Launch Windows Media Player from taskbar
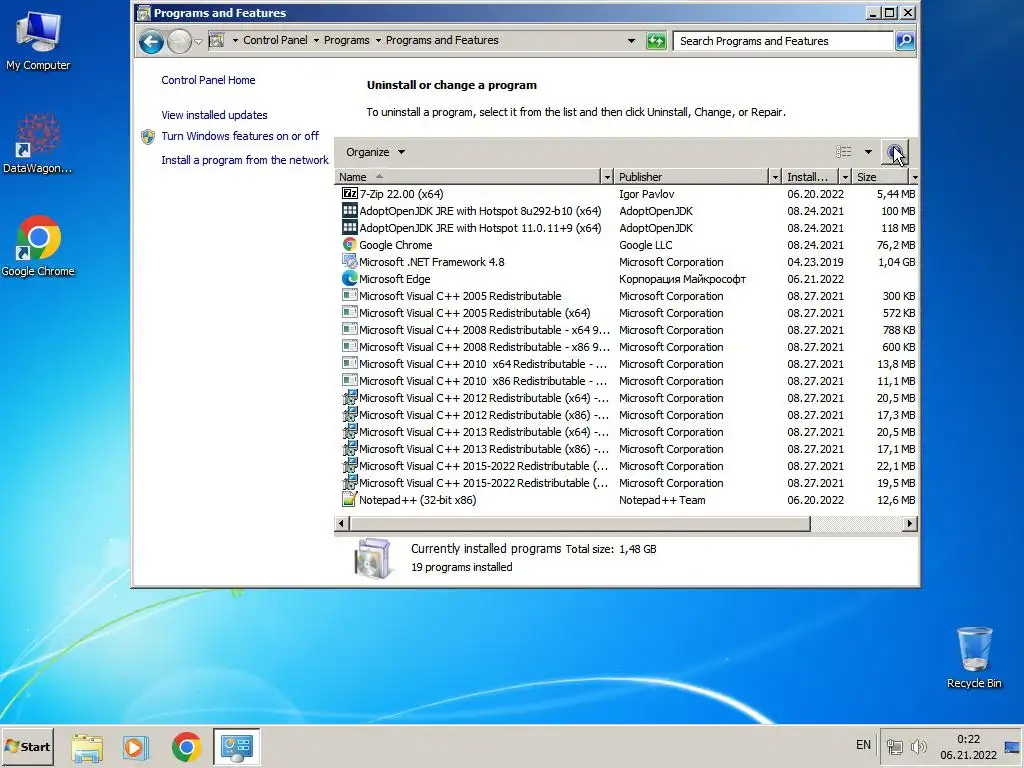Image resolution: width=1024 pixels, height=768 pixels. 136,747
